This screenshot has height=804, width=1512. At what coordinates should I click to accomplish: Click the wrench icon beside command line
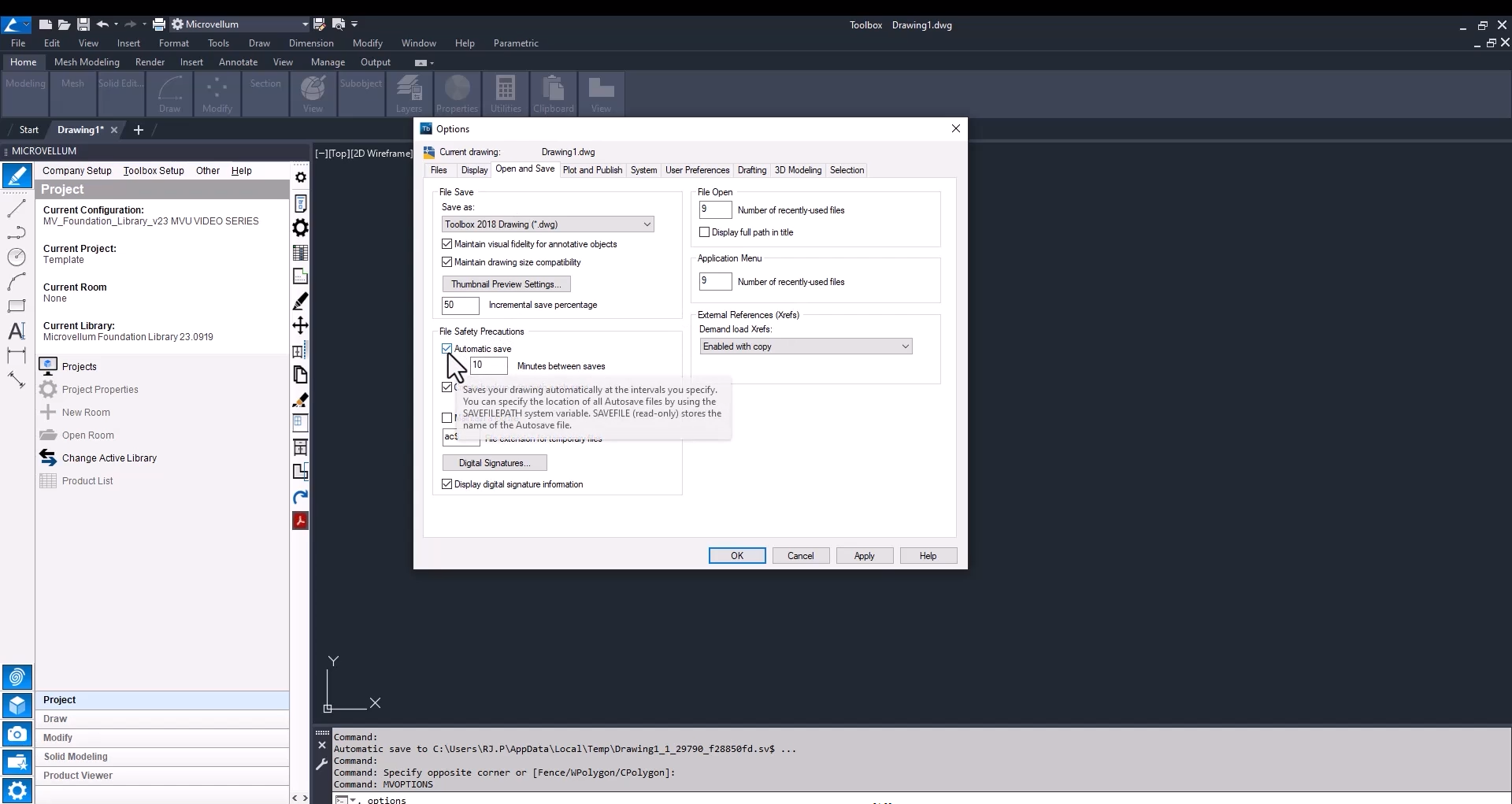(321, 764)
